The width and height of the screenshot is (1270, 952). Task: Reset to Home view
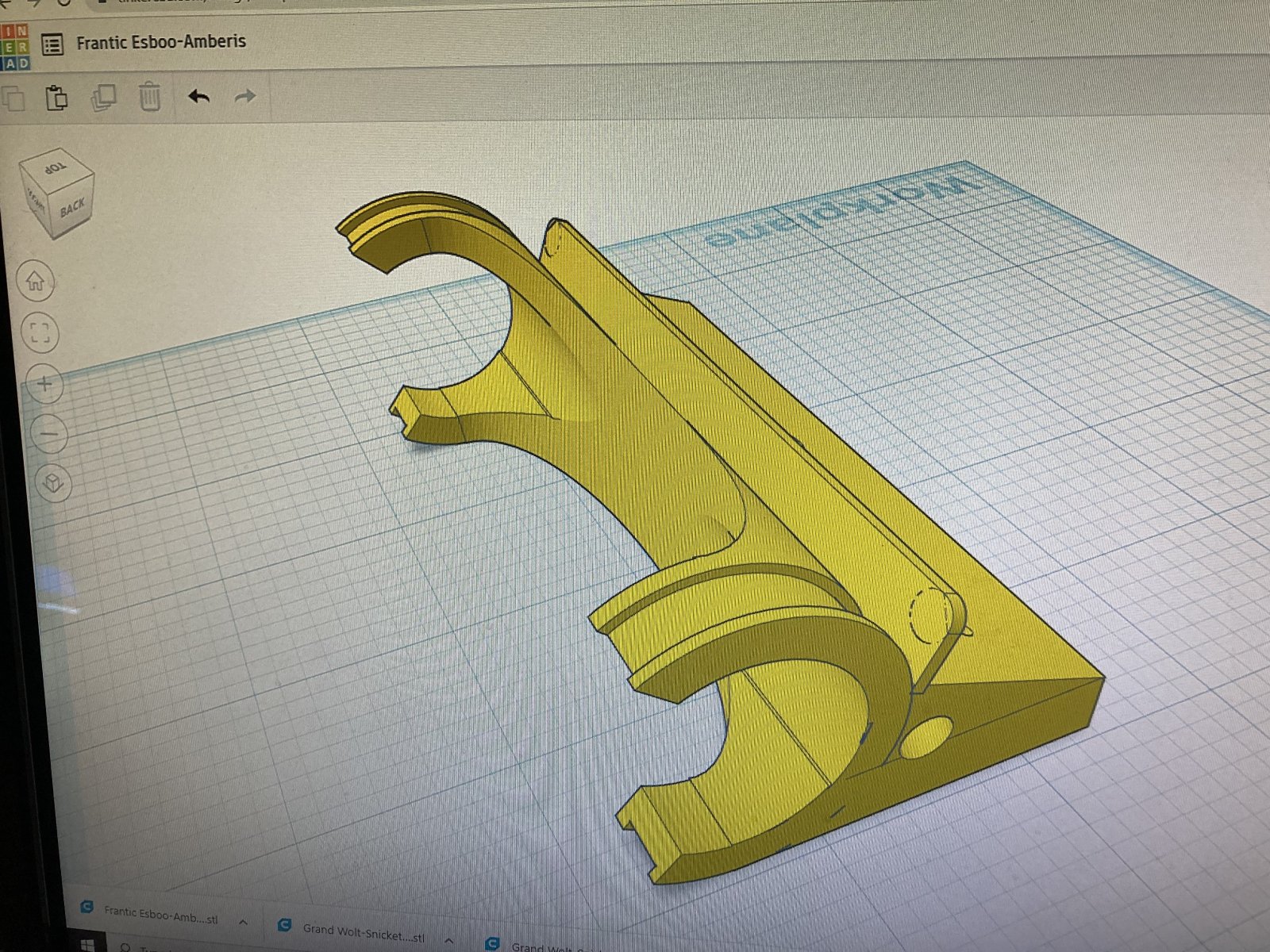point(35,281)
